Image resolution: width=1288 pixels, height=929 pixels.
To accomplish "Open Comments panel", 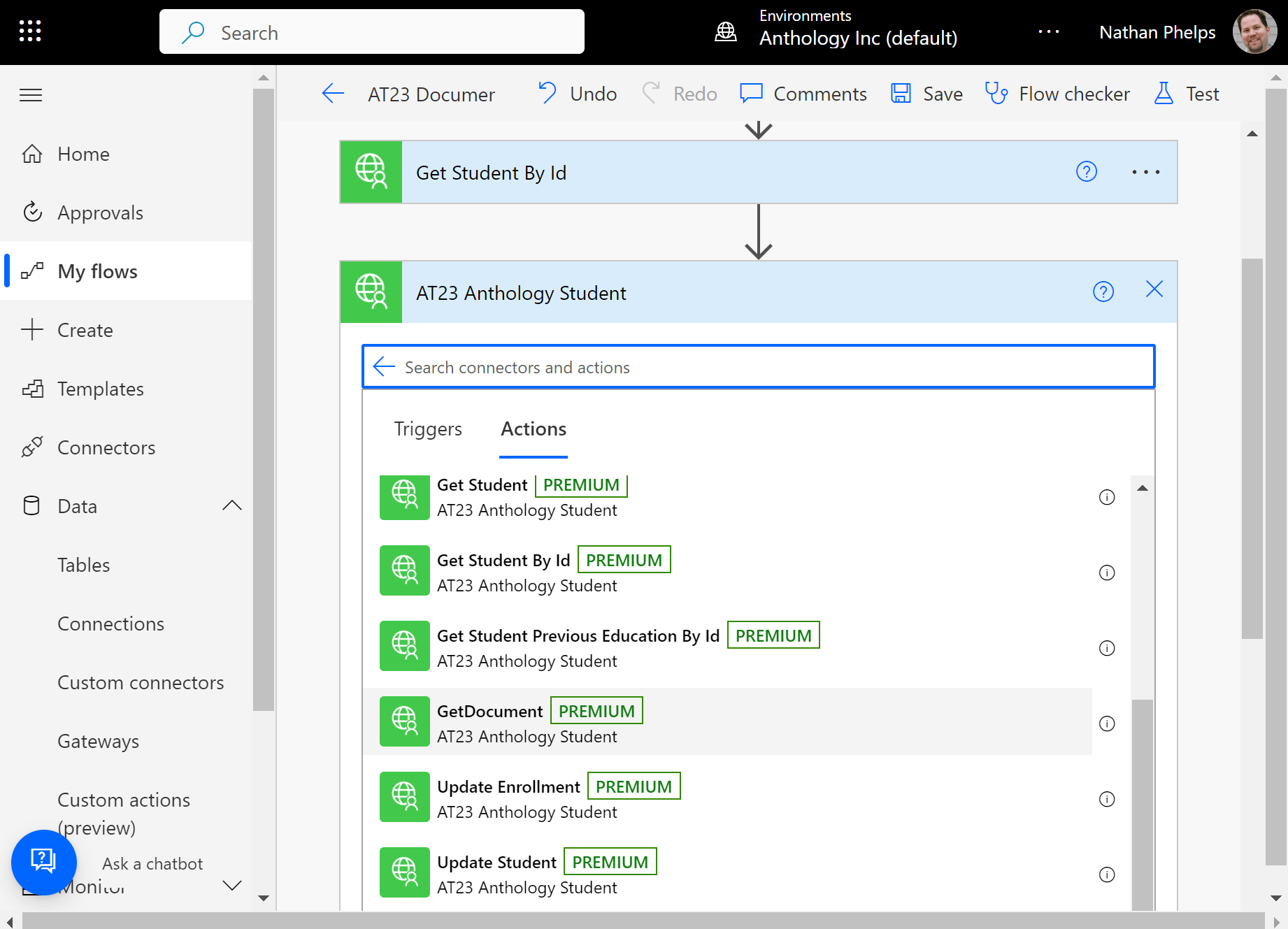I will (803, 94).
